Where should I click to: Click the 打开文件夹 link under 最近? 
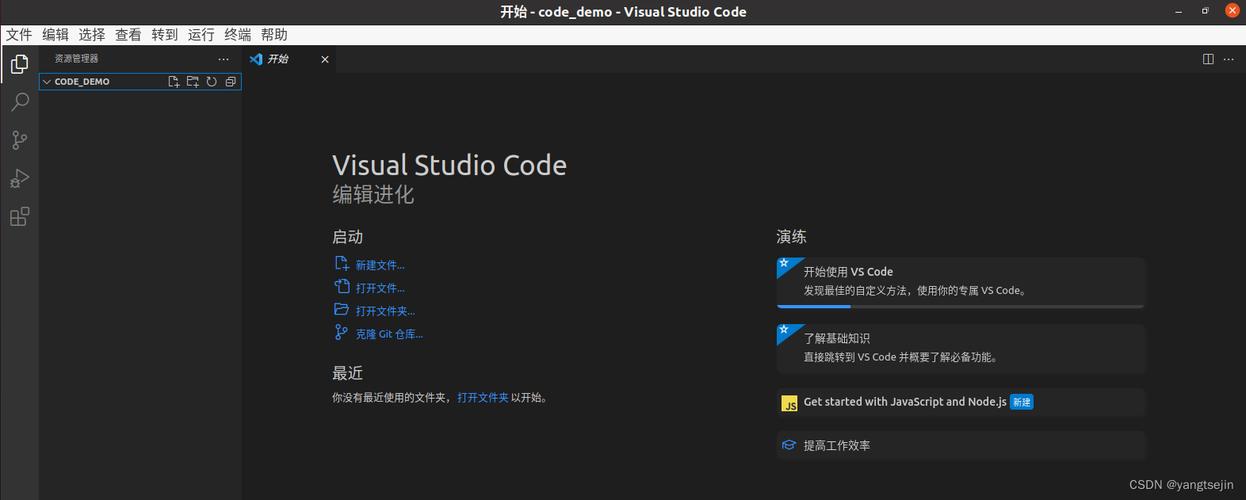[483, 397]
